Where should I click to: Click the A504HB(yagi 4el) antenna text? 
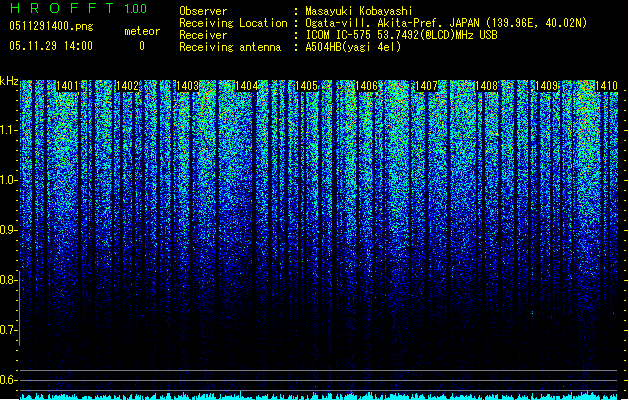tap(353, 47)
